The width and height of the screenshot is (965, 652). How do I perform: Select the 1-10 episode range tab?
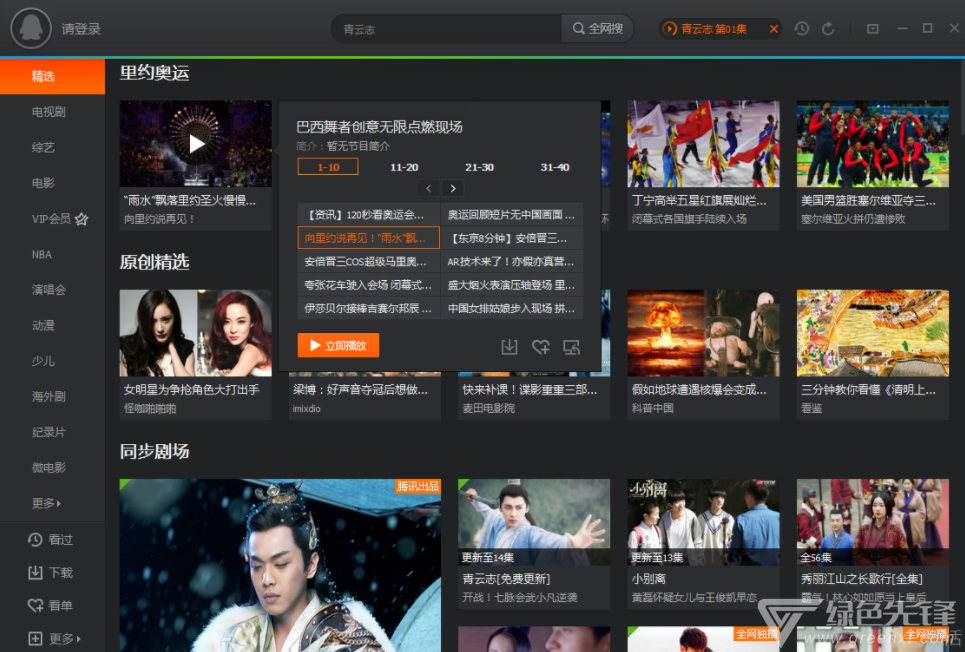click(x=328, y=167)
